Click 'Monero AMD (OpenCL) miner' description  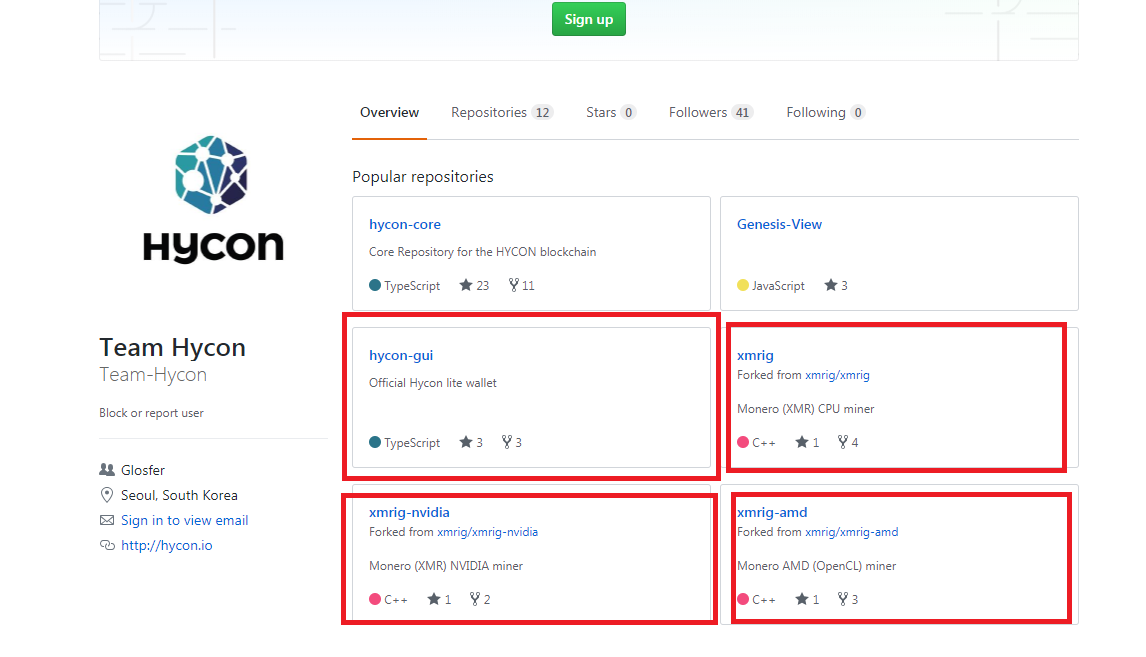click(x=816, y=566)
